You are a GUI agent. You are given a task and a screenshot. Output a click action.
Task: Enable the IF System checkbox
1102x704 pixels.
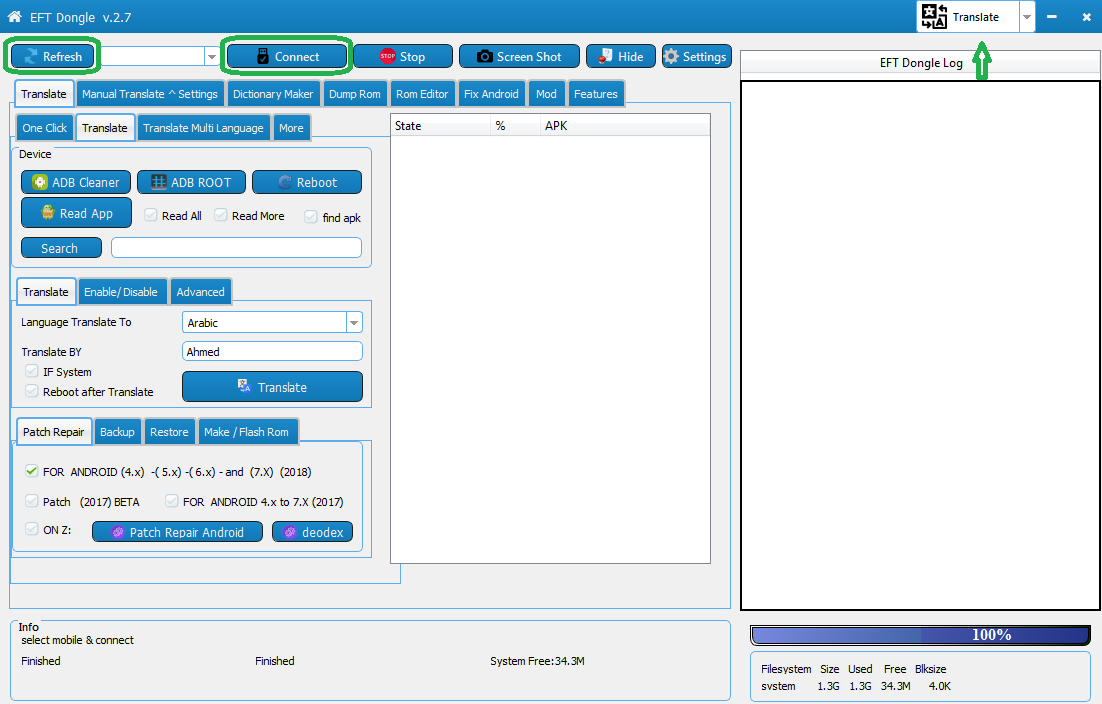pos(32,371)
